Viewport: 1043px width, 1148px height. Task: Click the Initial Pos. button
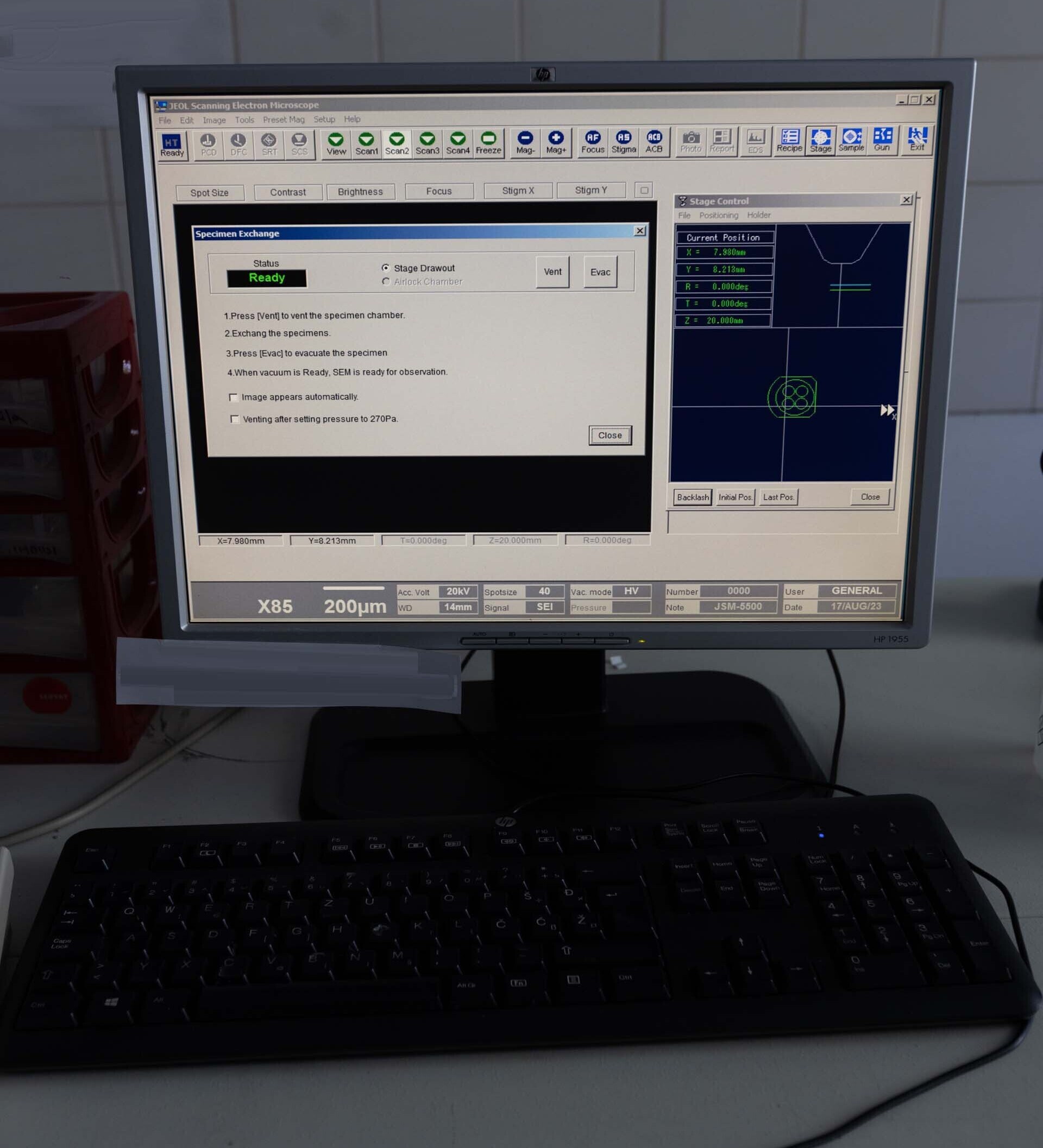tap(736, 497)
